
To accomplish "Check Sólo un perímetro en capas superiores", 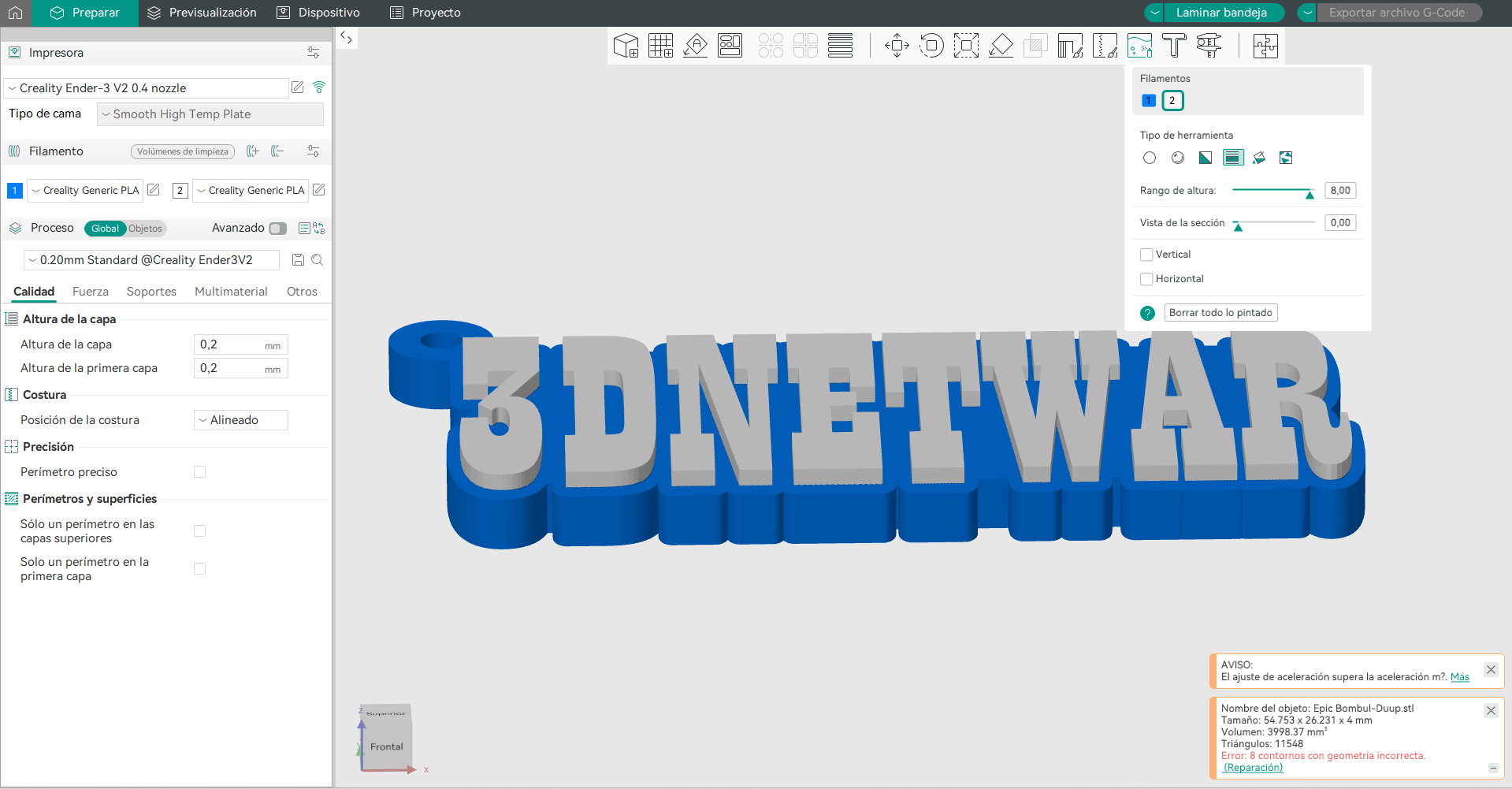I will [x=200, y=531].
